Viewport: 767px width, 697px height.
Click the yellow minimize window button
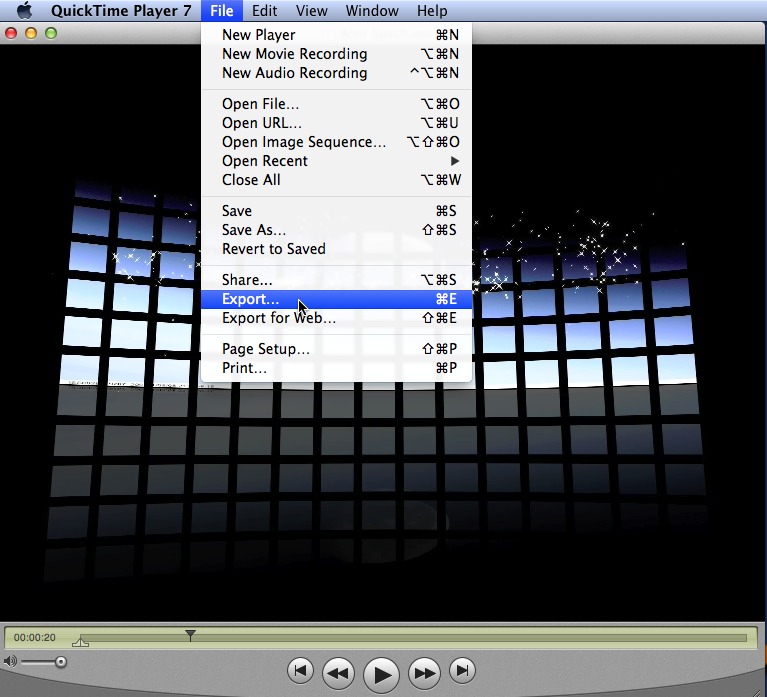[31, 33]
